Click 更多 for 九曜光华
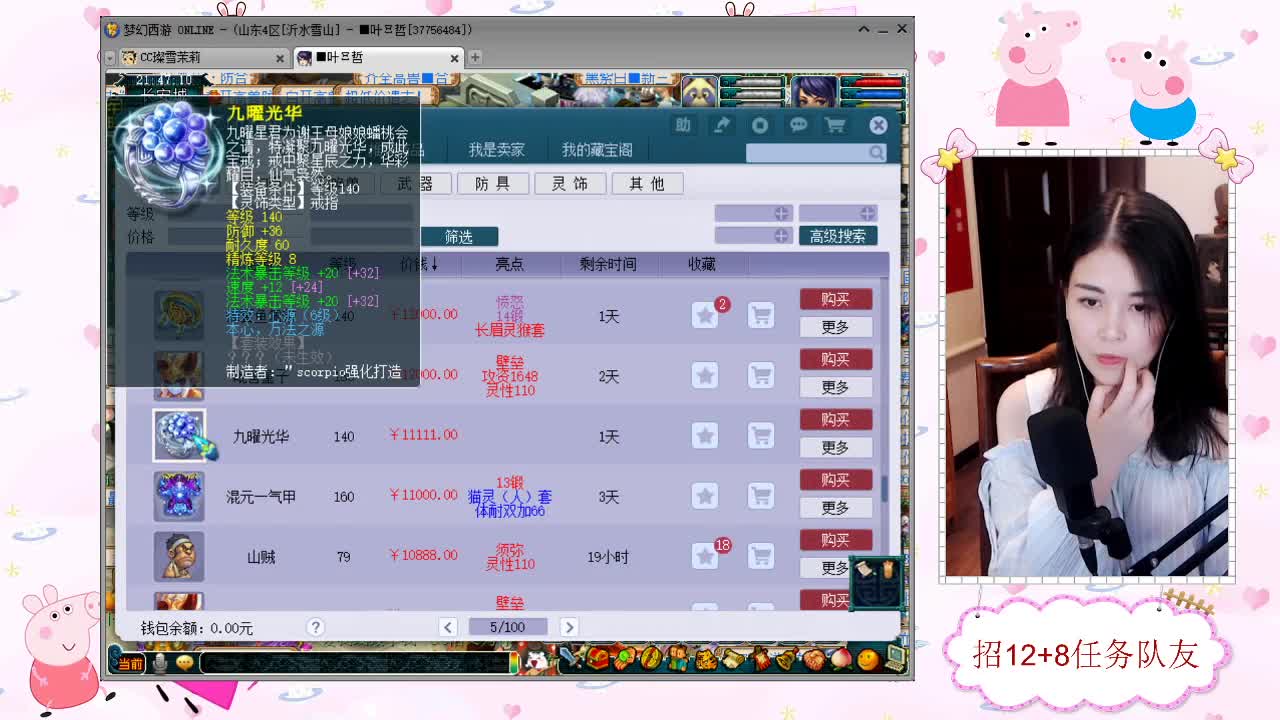This screenshot has height=720, width=1280. 835,447
